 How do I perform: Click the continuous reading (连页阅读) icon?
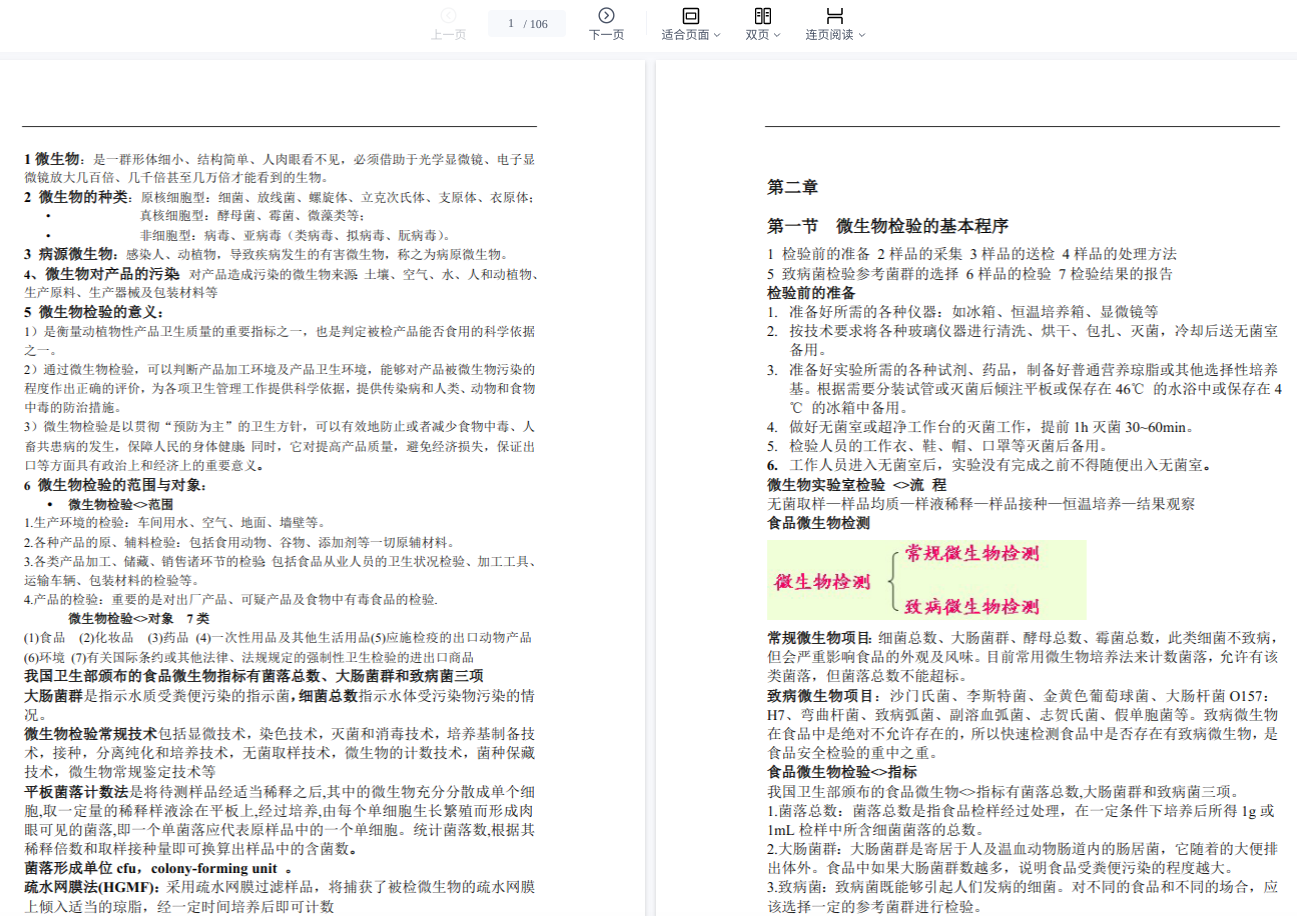[835, 15]
